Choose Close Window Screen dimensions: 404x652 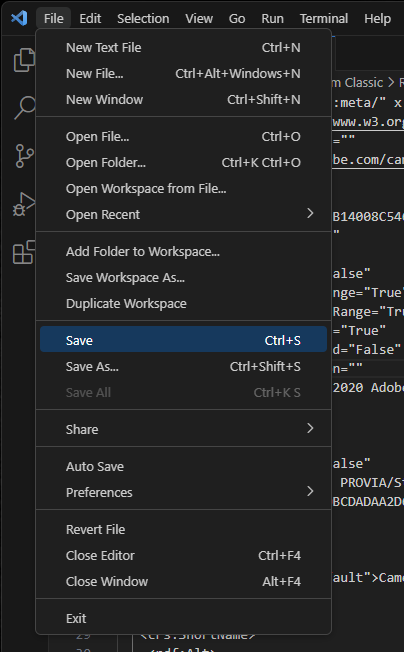(x=183, y=581)
